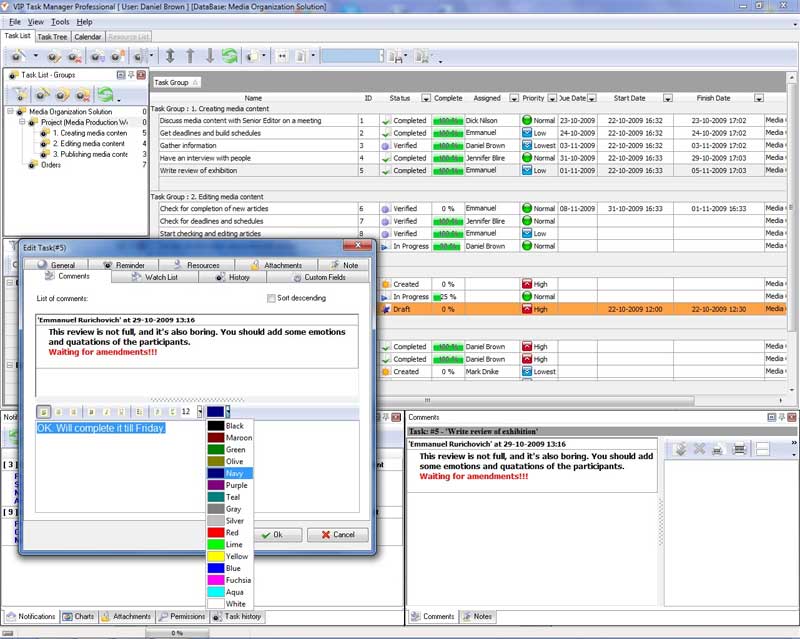The image size is (800, 639).
Task: Open the Status column filter dropdown
Action: [x=426, y=98]
